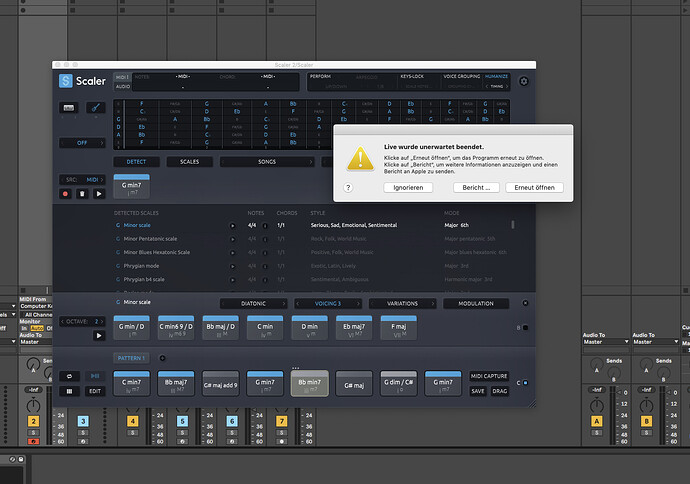This screenshot has width=690, height=484.
Task: Open the VARIATIONS dropdown
Action: pyautogui.click(x=402, y=304)
